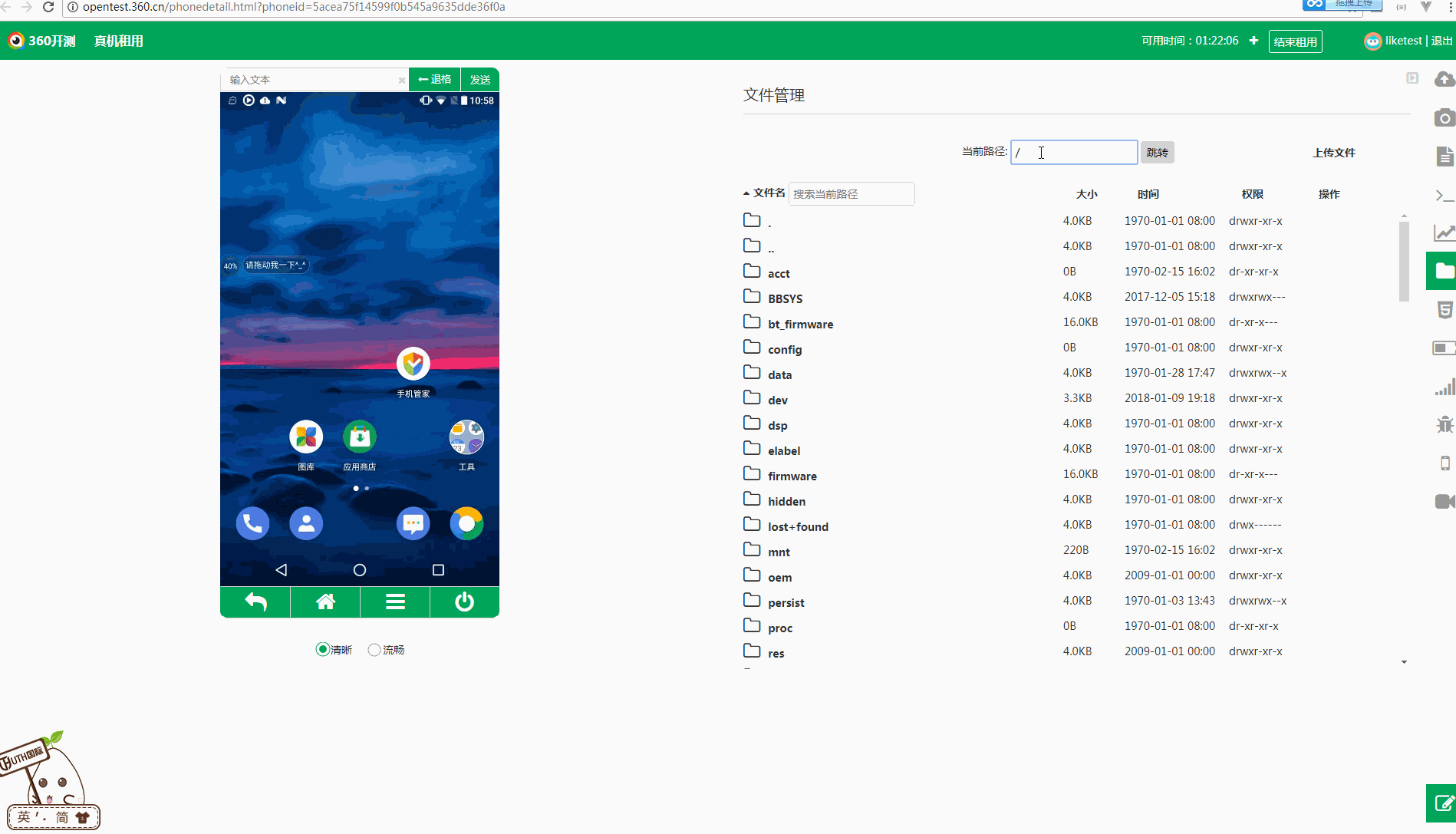Select the 清晰 quality radio button
Viewport: 1456px width, 834px height.
pos(323,650)
